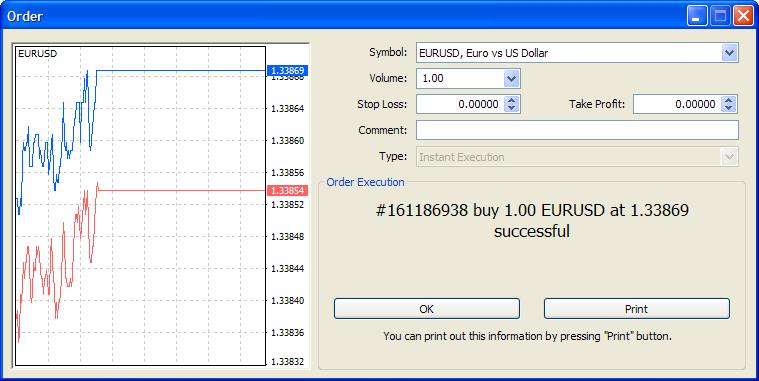Minimize the Order window
This screenshot has width=759, height=381.
coord(697,16)
